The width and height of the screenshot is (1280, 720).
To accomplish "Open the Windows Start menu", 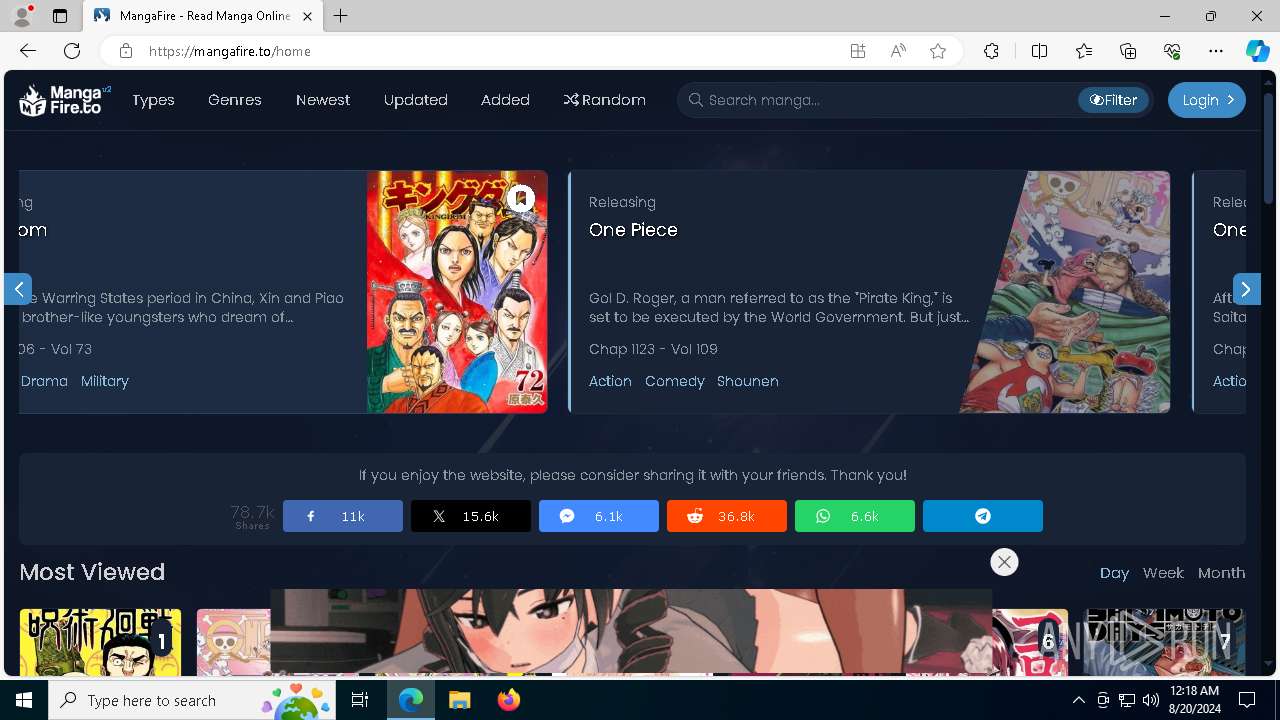I will coord(24,700).
